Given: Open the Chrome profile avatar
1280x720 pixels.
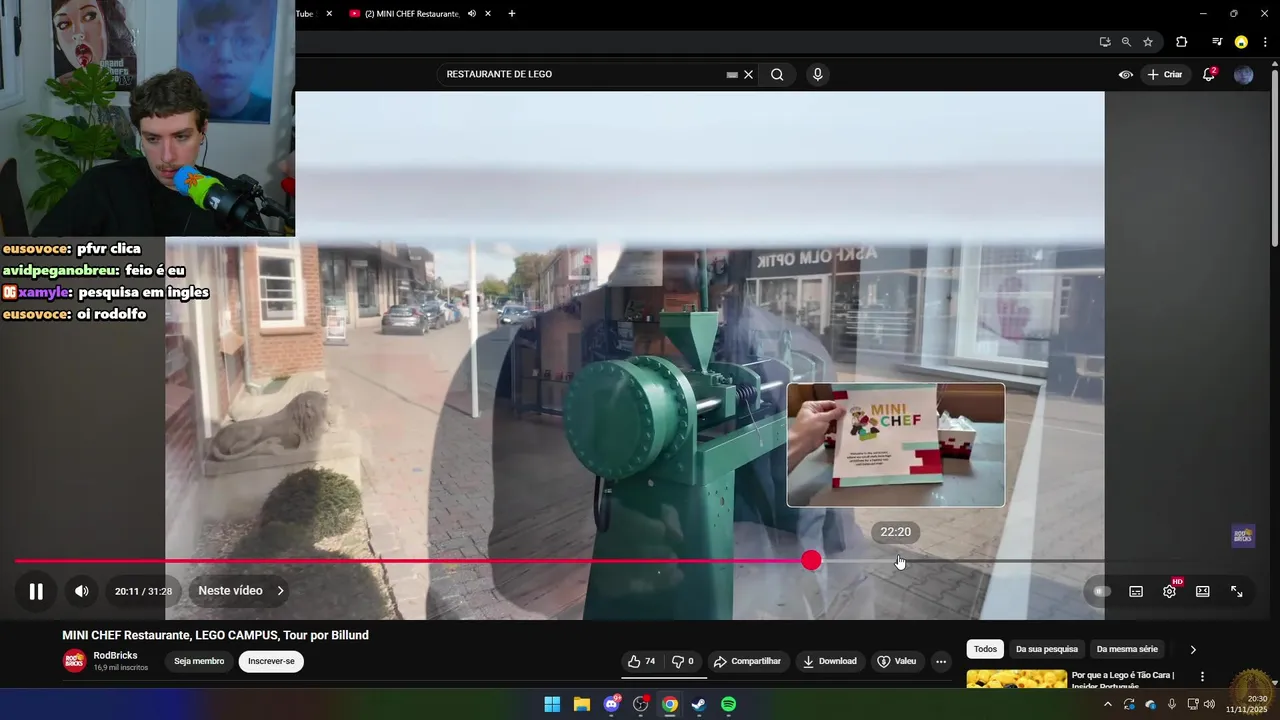Looking at the screenshot, I should (1241, 42).
